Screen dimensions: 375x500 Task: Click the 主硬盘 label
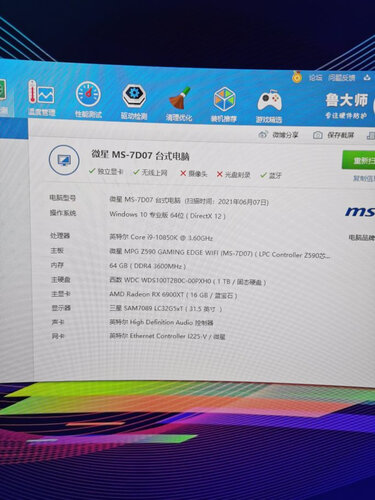tap(61, 279)
